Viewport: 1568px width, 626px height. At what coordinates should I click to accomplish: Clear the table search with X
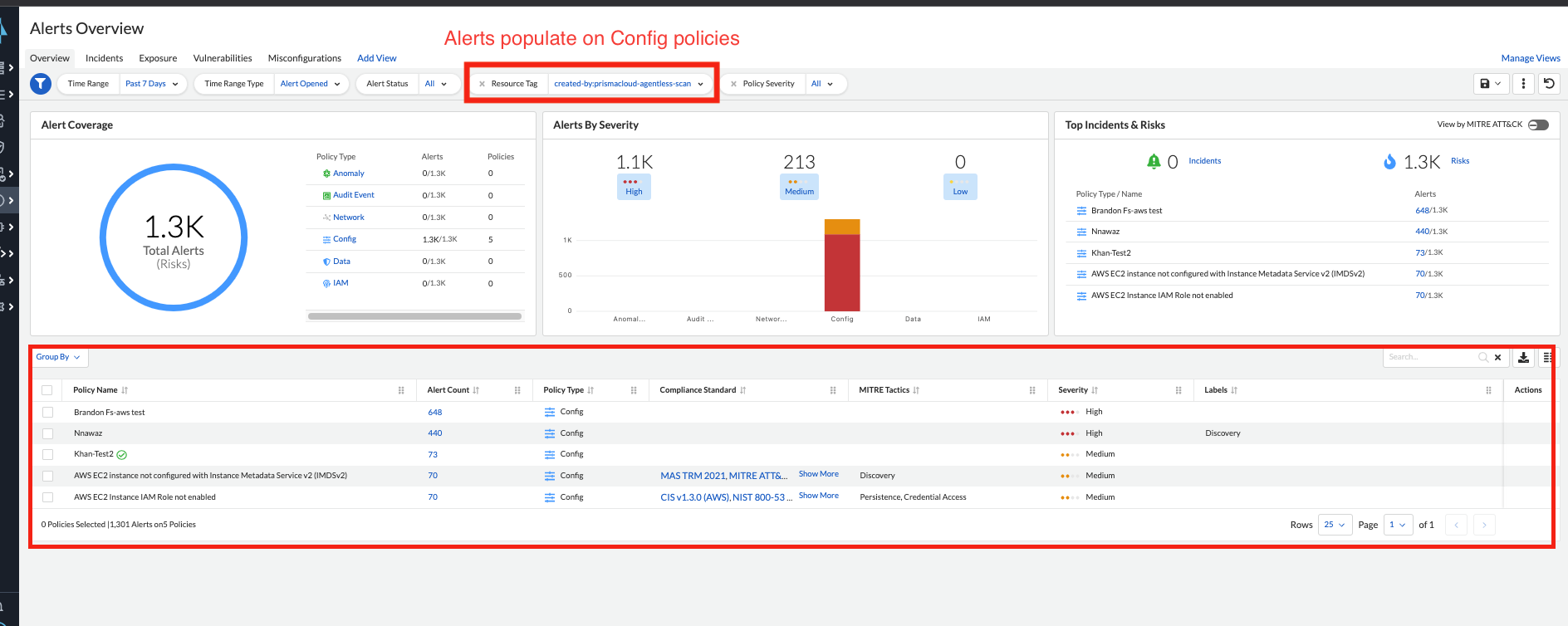[1497, 358]
